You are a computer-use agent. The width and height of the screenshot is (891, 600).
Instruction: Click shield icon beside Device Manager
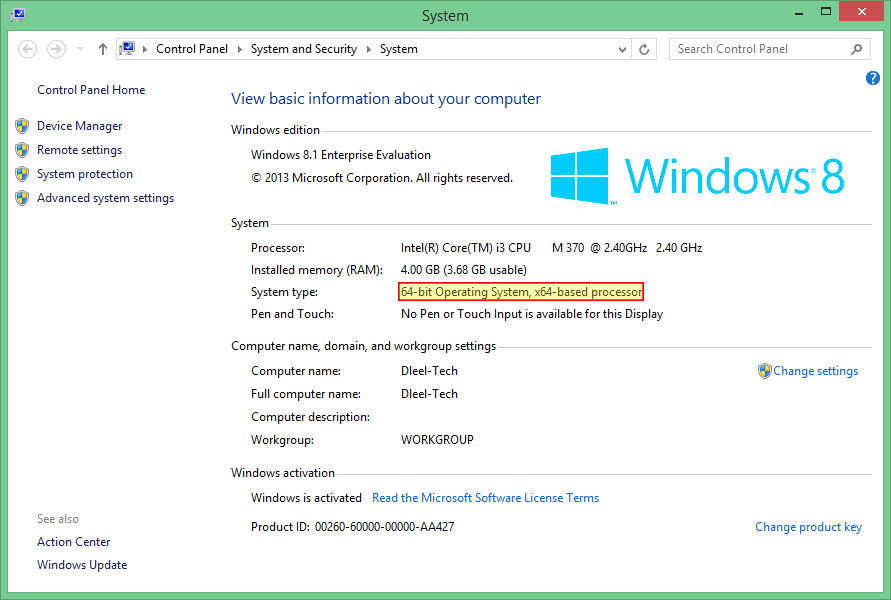22,126
